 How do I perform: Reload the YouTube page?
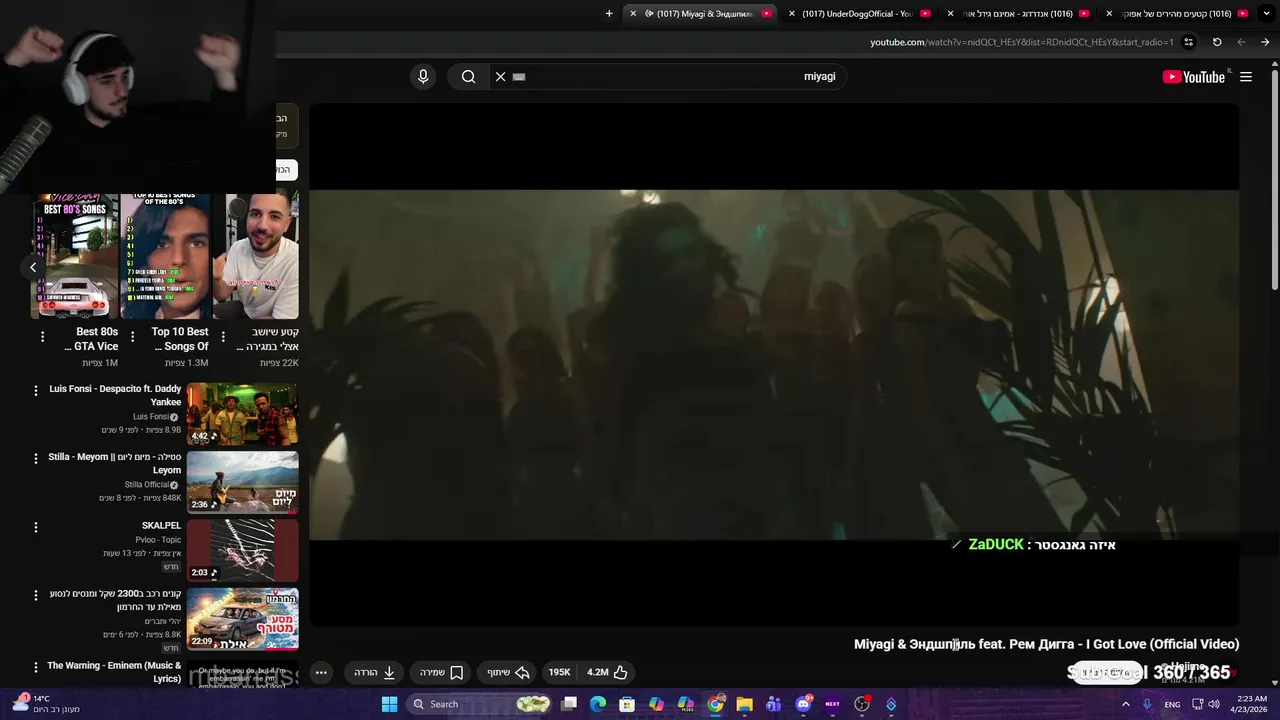pyautogui.click(x=1217, y=42)
